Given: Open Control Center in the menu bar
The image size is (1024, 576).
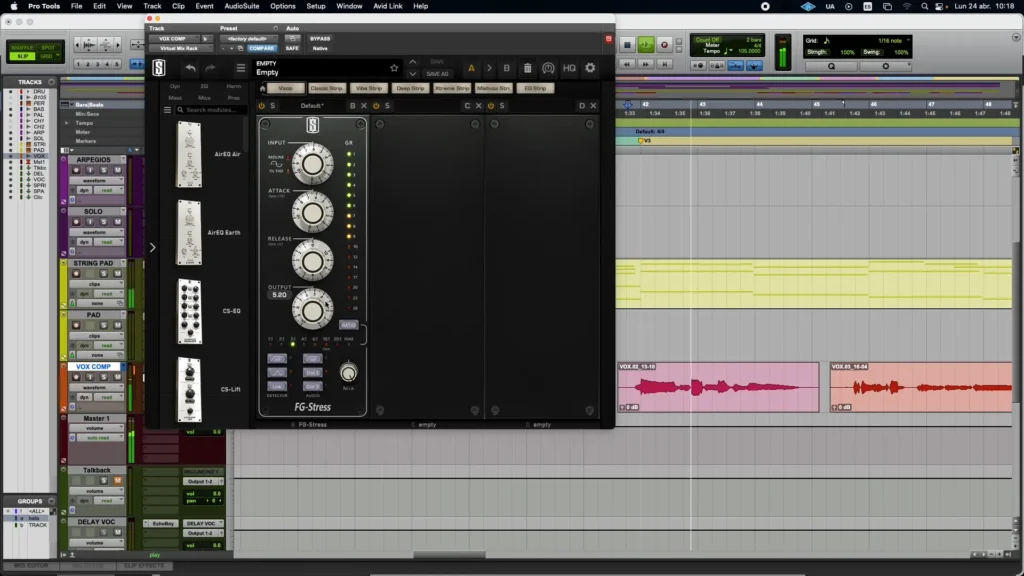Looking at the screenshot, I should pos(940,6).
